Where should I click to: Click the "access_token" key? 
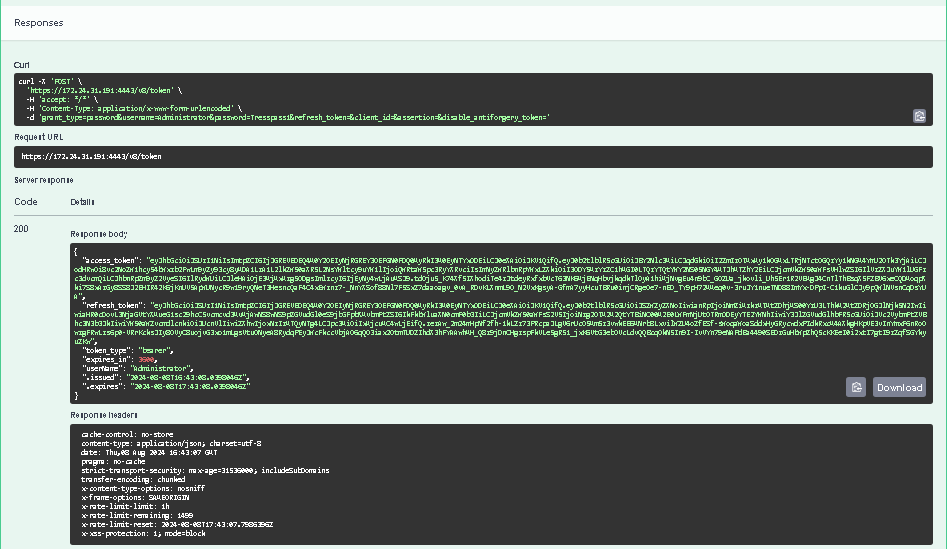click(x=112, y=261)
